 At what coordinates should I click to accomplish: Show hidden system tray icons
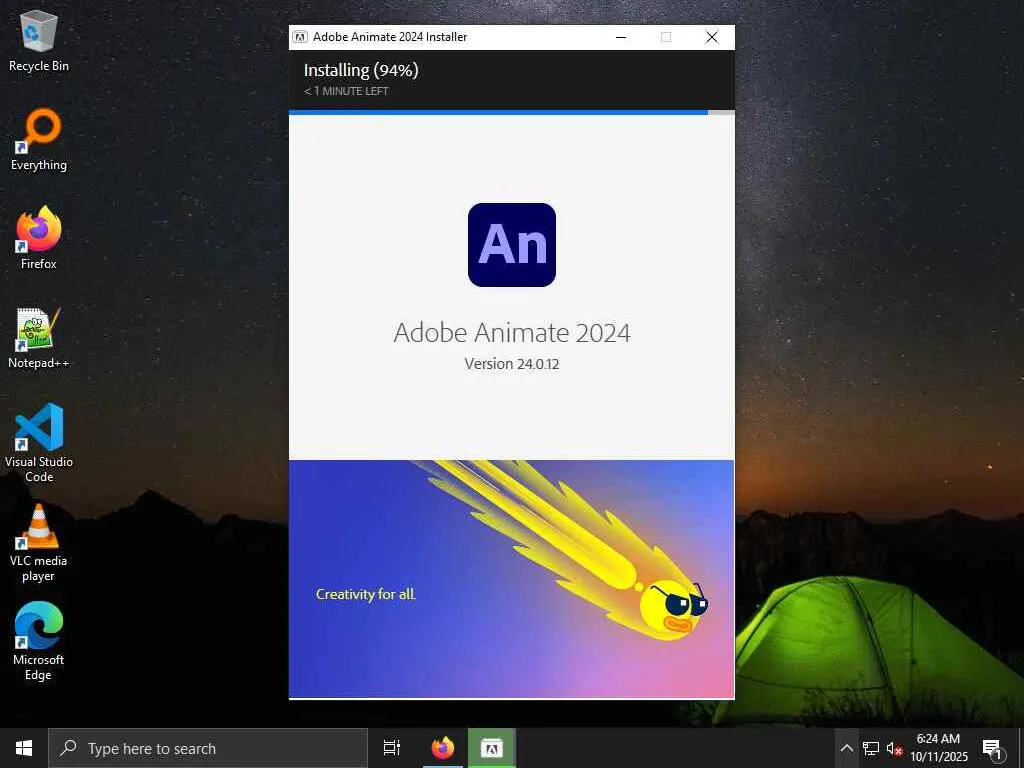coord(846,748)
